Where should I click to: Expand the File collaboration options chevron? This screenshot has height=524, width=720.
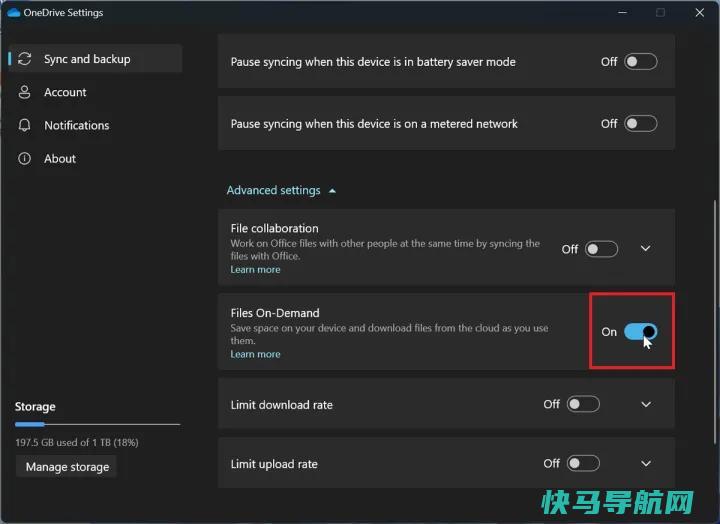click(646, 248)
